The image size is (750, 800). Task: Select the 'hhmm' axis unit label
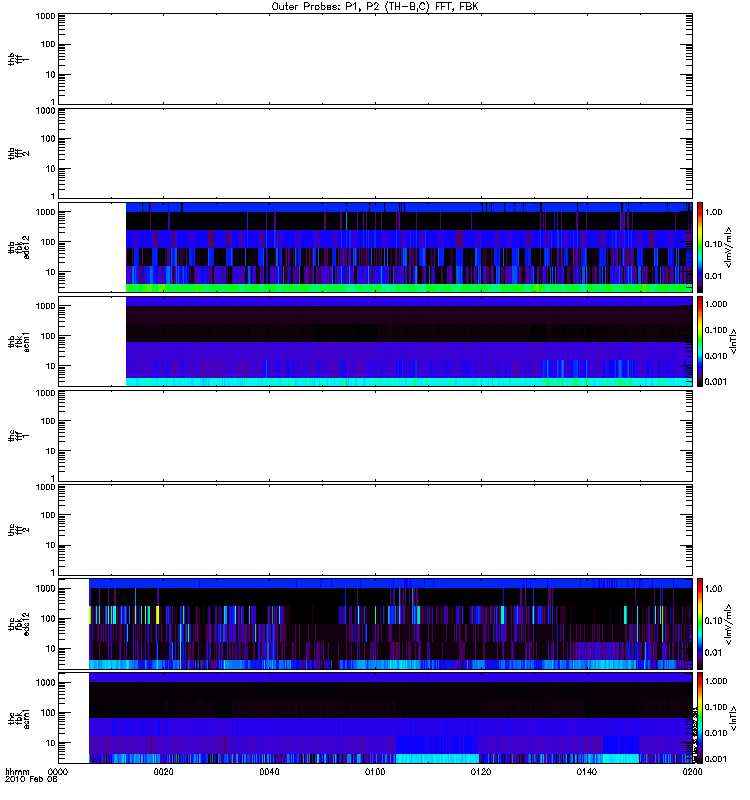tap(17, 771)
